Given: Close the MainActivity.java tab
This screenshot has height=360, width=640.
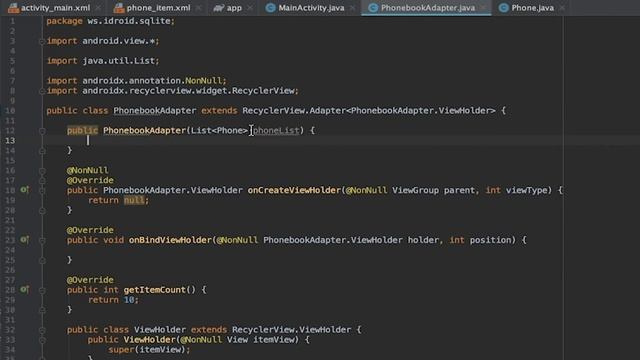Looking at the screenshot, I should [x=352, y=8].
